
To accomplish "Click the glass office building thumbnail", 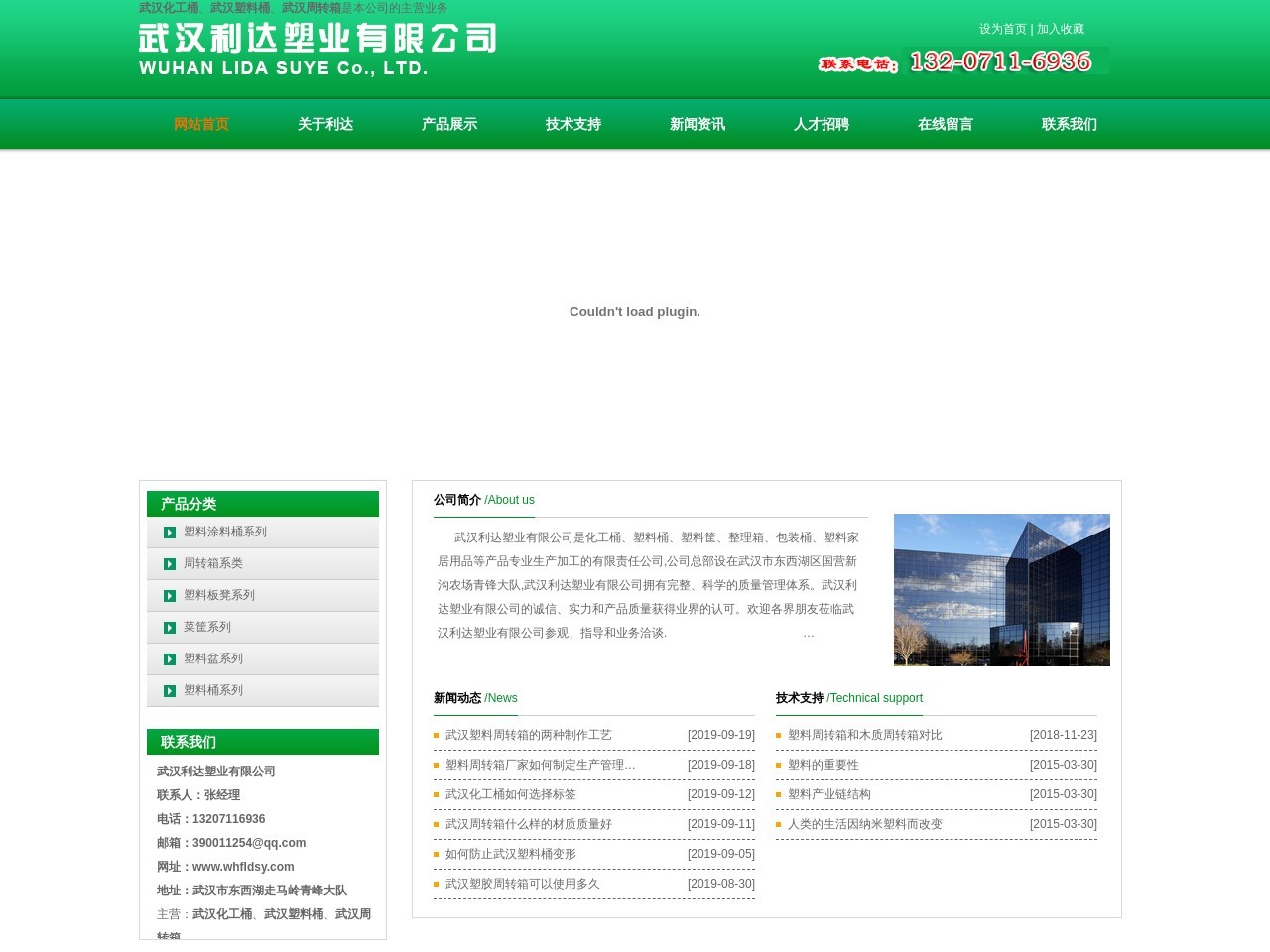I will tap(1001, 590).
